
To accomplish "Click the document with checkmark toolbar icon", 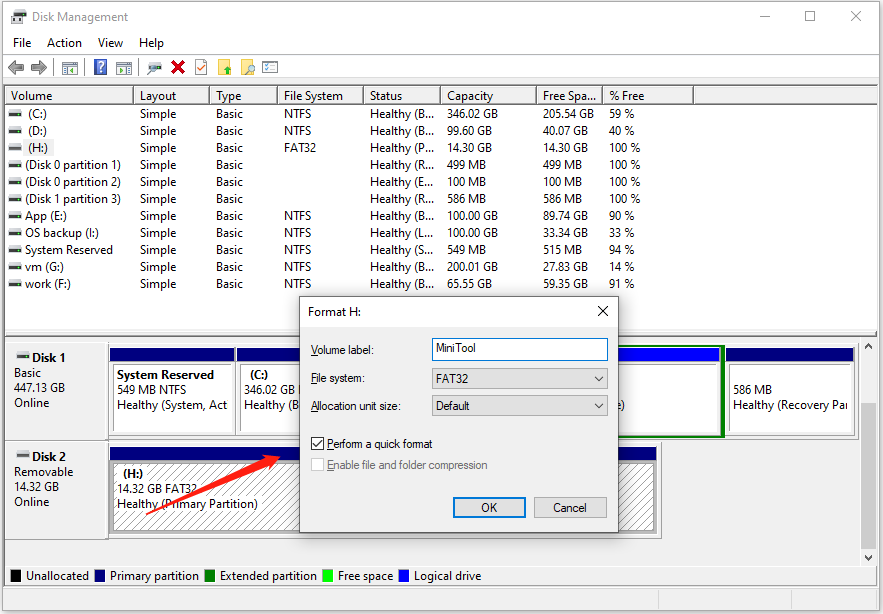I will coord(201,67).
